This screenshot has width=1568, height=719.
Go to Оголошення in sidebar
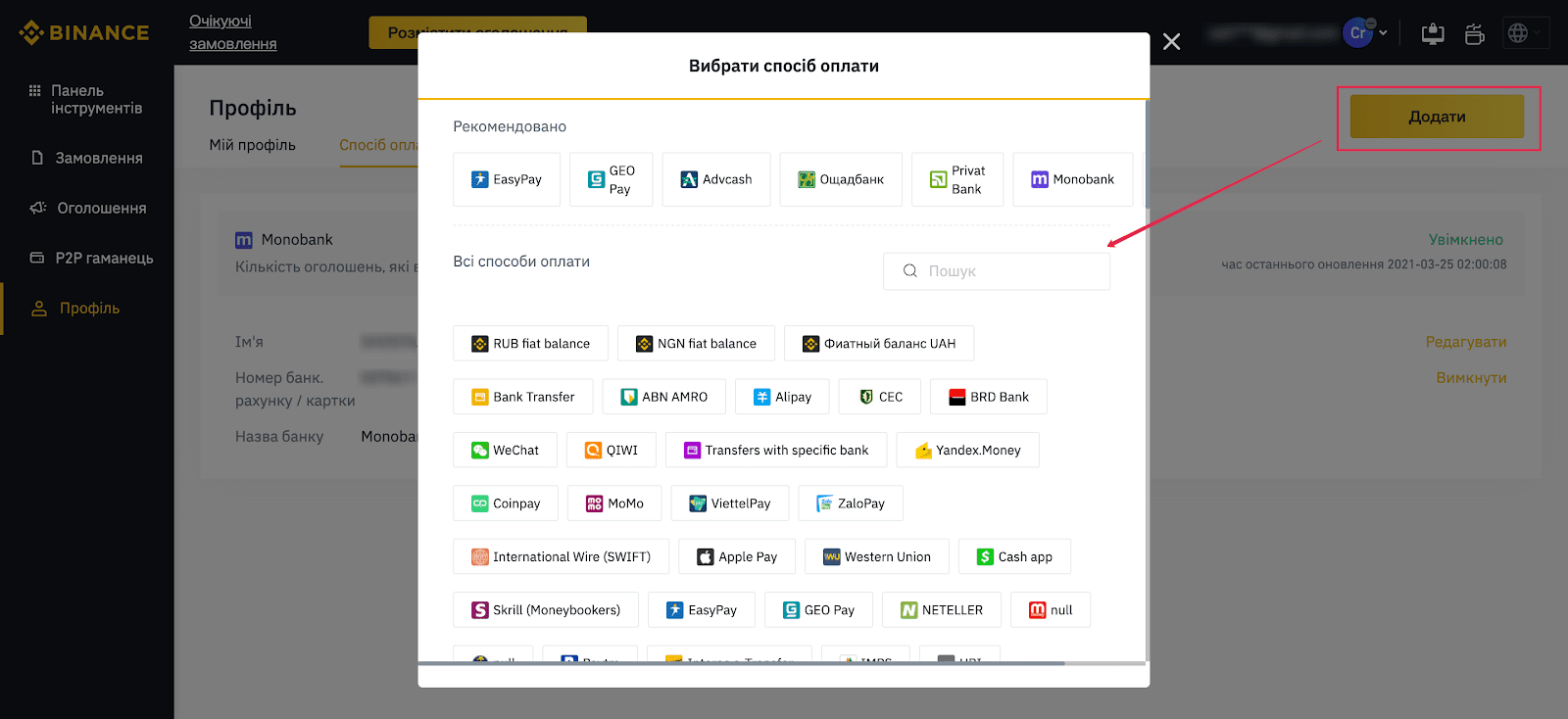[x=87, y=208]
